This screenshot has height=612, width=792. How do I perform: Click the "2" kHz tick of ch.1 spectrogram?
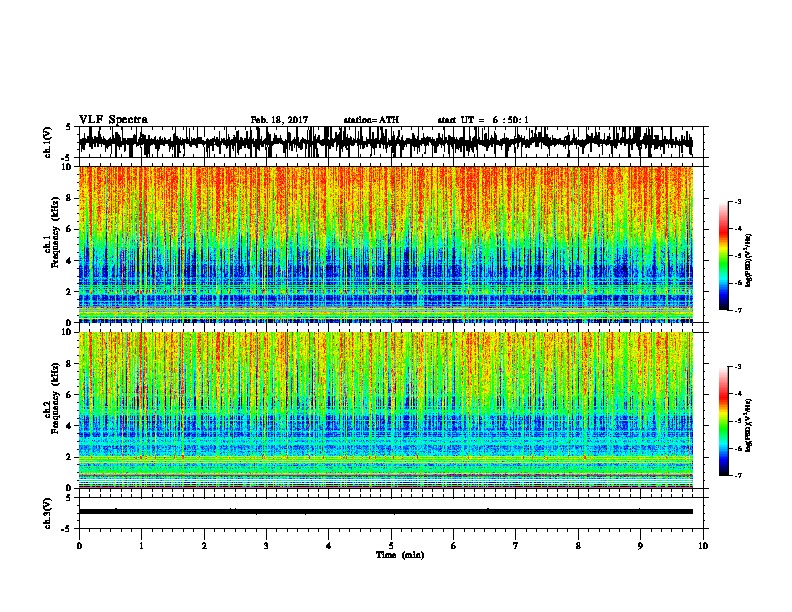[71, 291]
